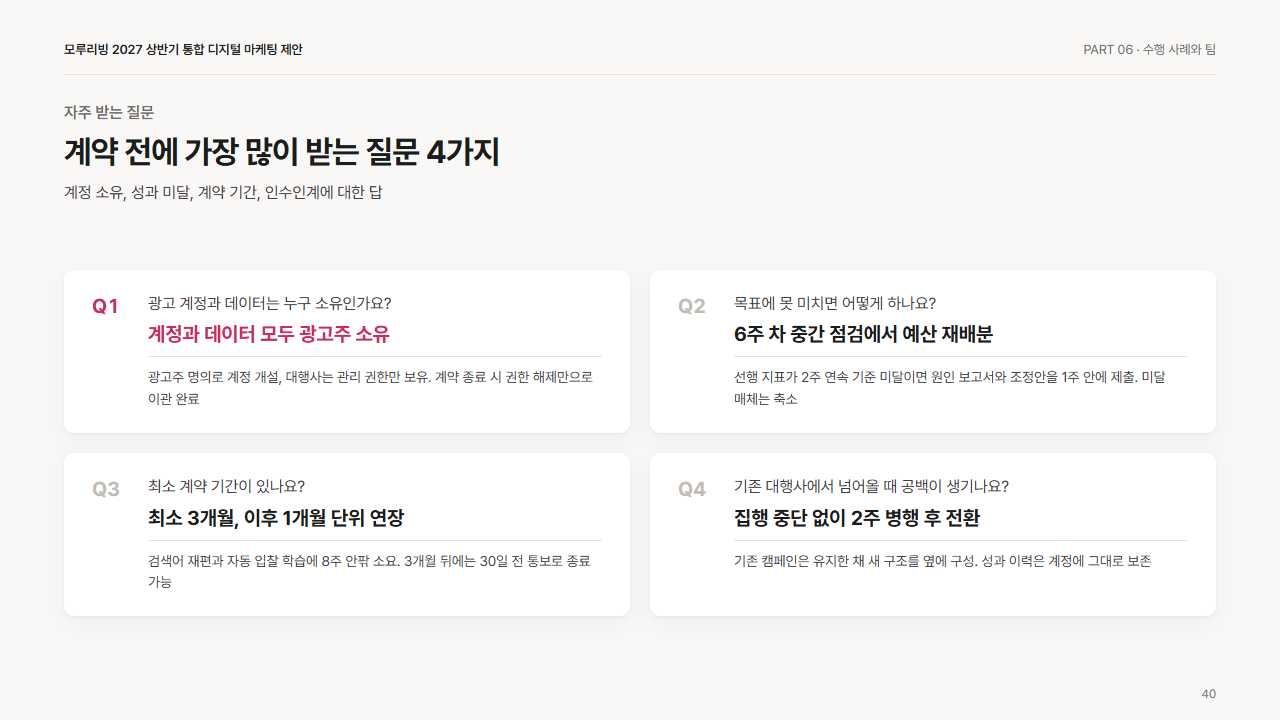Image resolution: width=1280 pixels, height=720 pixels.
Task: Click the description line '계정 소유, 성과 미달, 계약 기간, 인수인계에 대한 답'
Action: coord(223,192)
